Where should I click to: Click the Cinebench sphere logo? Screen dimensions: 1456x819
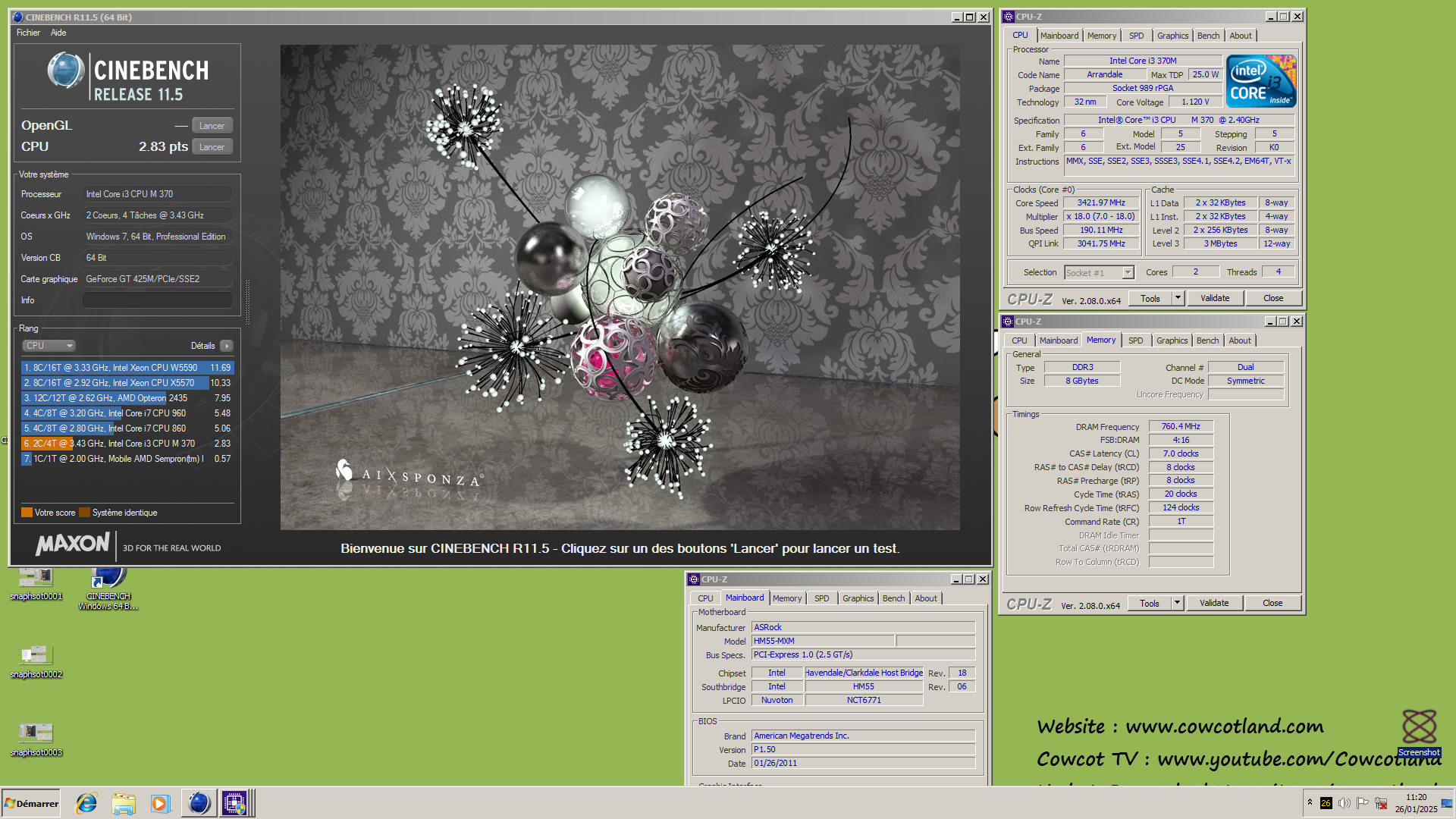pyautogui.click(x=66, y=71)
